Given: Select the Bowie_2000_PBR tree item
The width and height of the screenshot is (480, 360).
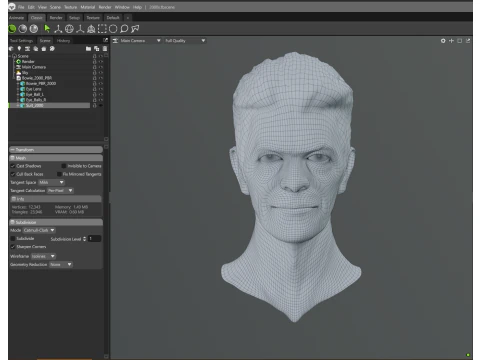Looking at the screenshot, I should click(x=37, y=78).
